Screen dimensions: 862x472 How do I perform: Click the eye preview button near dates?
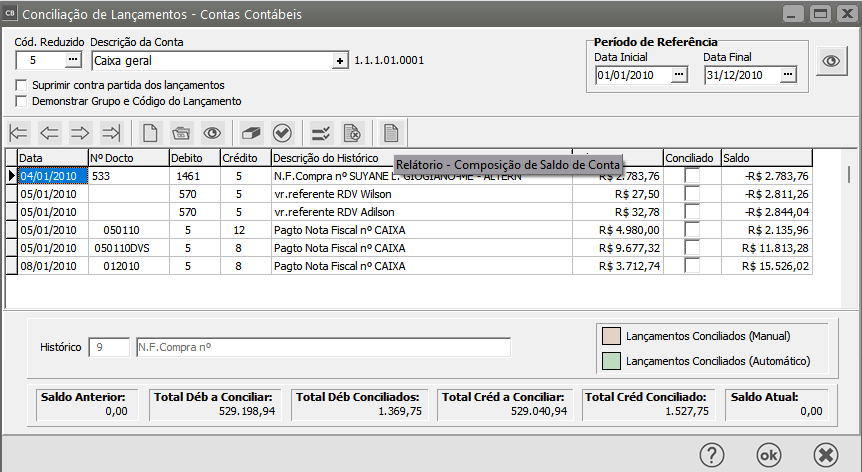point(830,61)
